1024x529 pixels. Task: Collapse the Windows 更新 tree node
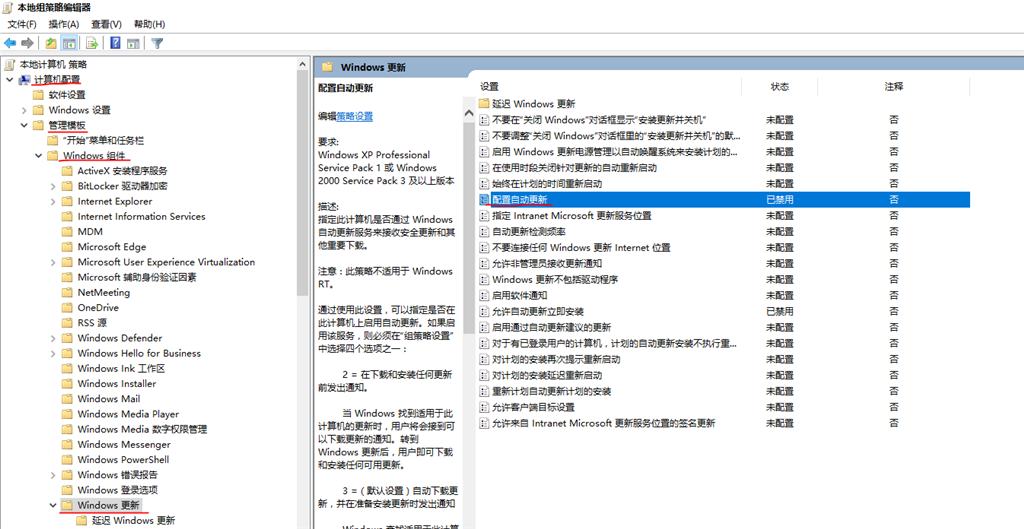53,505
